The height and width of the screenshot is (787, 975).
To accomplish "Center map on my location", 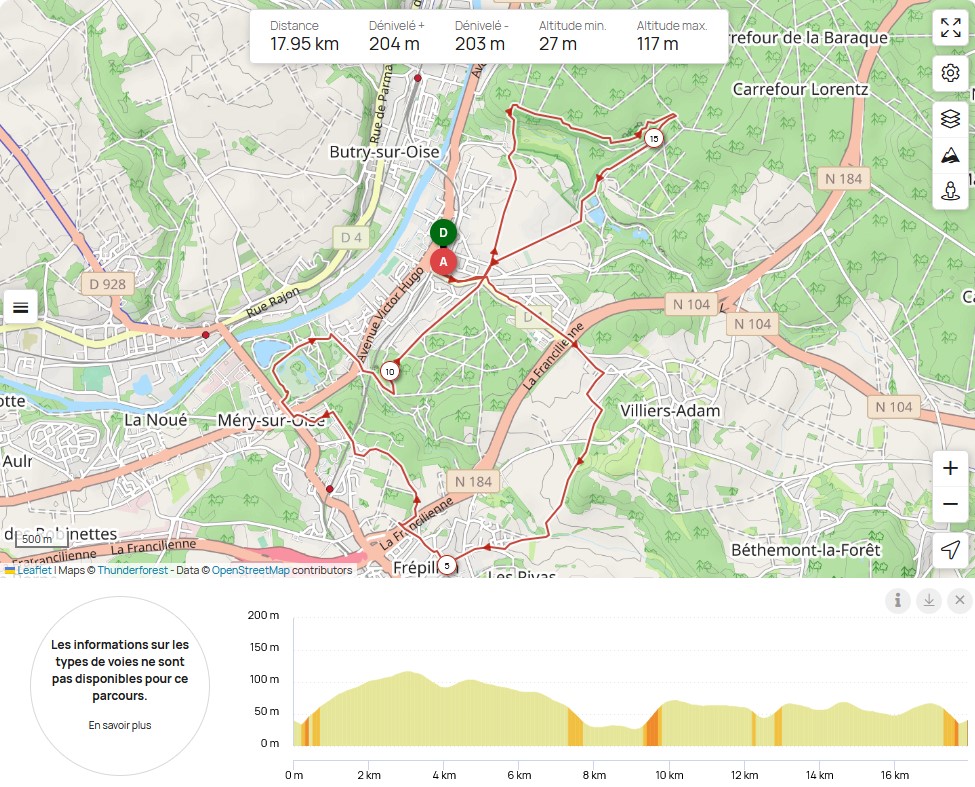I will click(x=950, y=549).
